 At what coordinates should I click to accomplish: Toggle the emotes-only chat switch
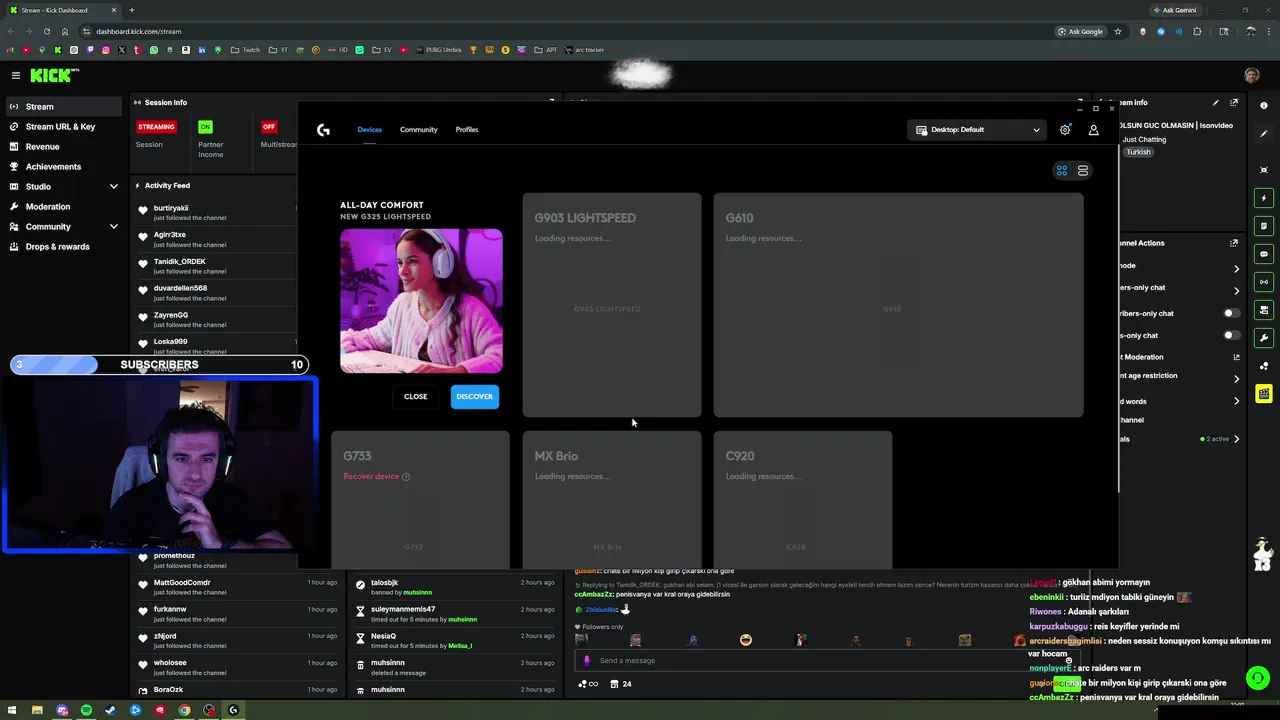tap(1232, 336)
